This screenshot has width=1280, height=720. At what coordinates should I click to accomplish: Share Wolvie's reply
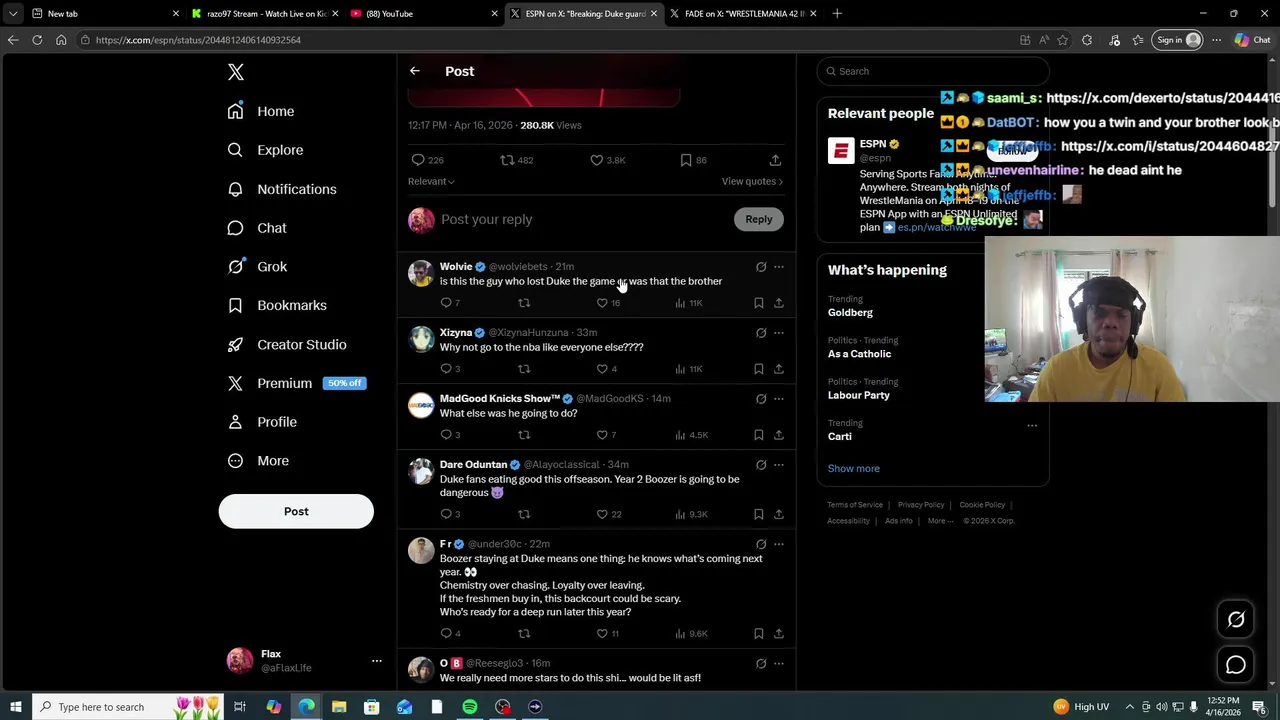779,303
